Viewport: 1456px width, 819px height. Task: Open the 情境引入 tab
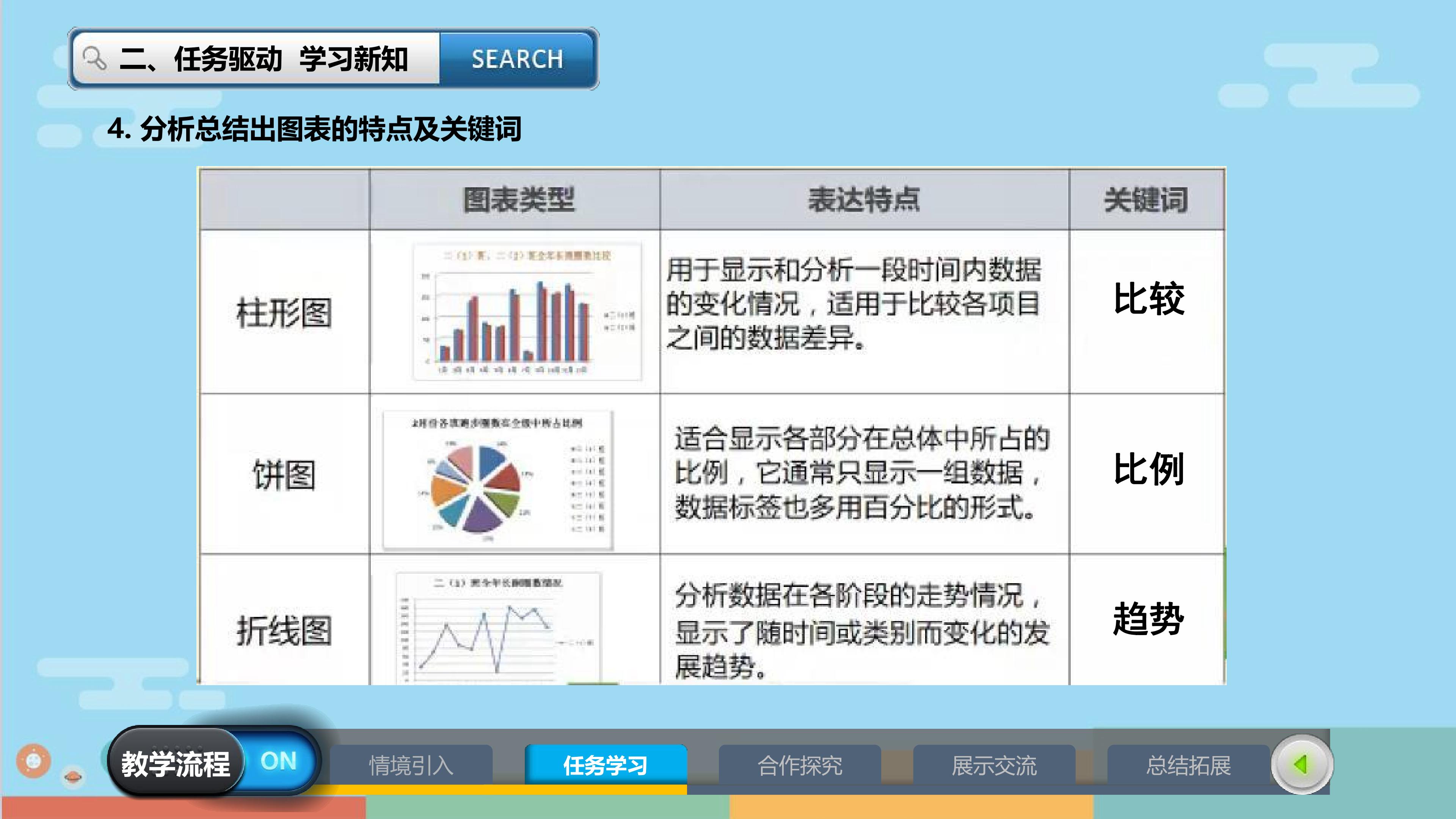click(x=411, y=765)
